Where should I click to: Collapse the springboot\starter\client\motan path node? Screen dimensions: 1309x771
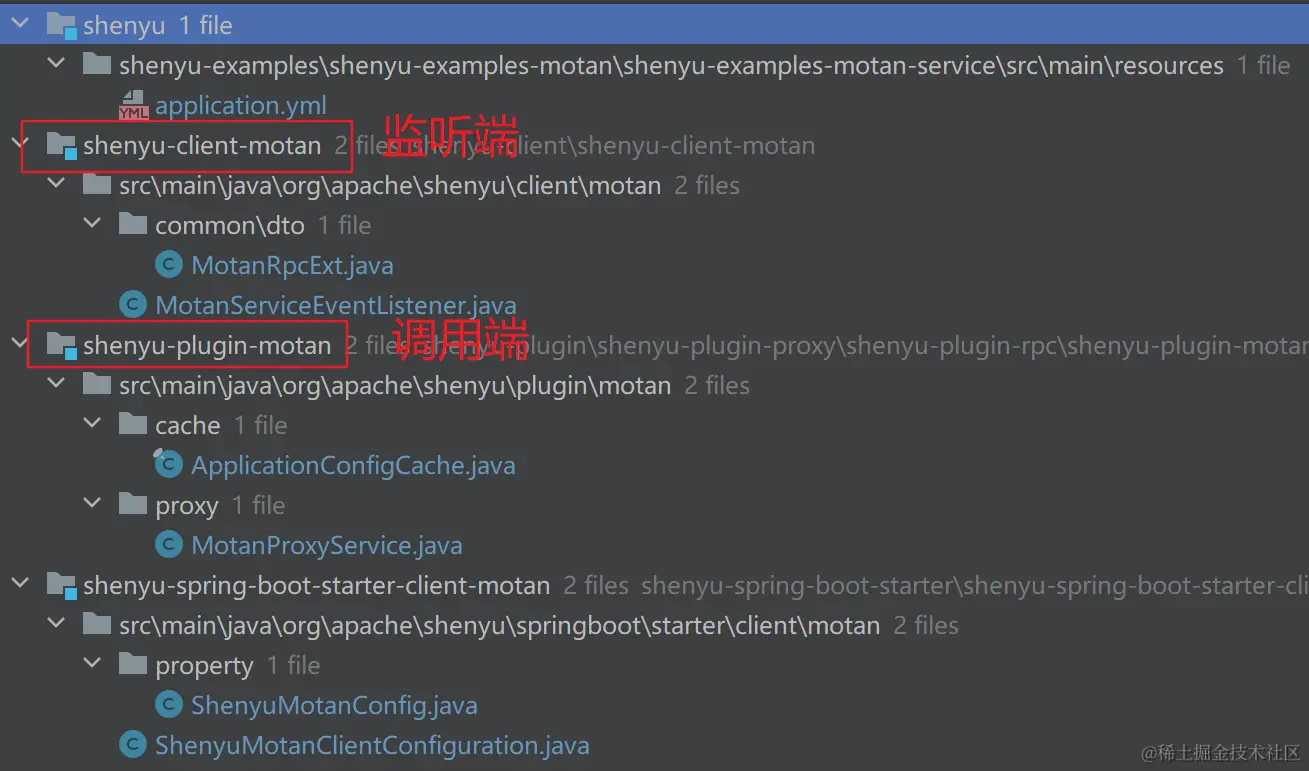[57, 624]
